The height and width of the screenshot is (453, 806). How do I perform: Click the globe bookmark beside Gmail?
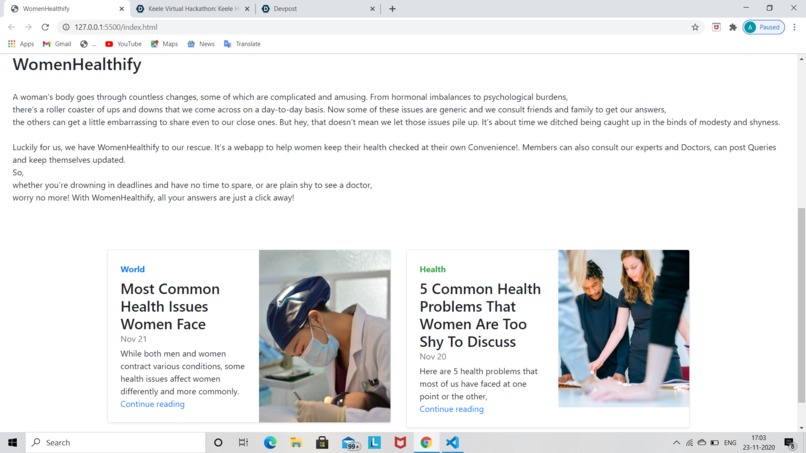(87, 44)
